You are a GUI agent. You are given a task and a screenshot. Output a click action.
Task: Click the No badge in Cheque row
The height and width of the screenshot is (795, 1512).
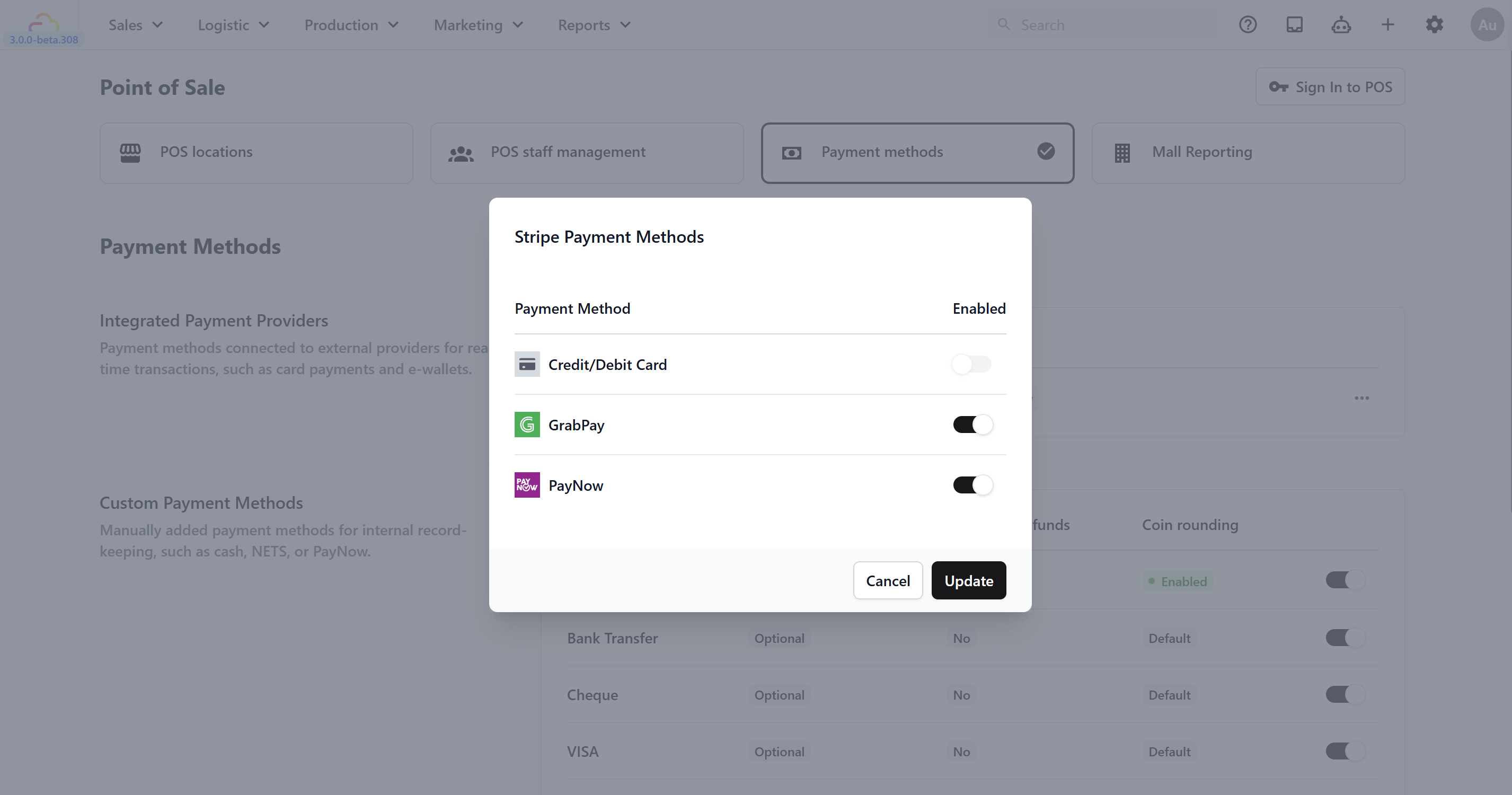(x=961, y=695)
